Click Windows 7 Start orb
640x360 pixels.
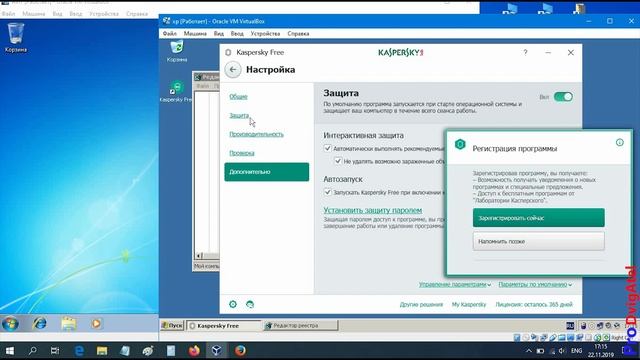[10, 324]
